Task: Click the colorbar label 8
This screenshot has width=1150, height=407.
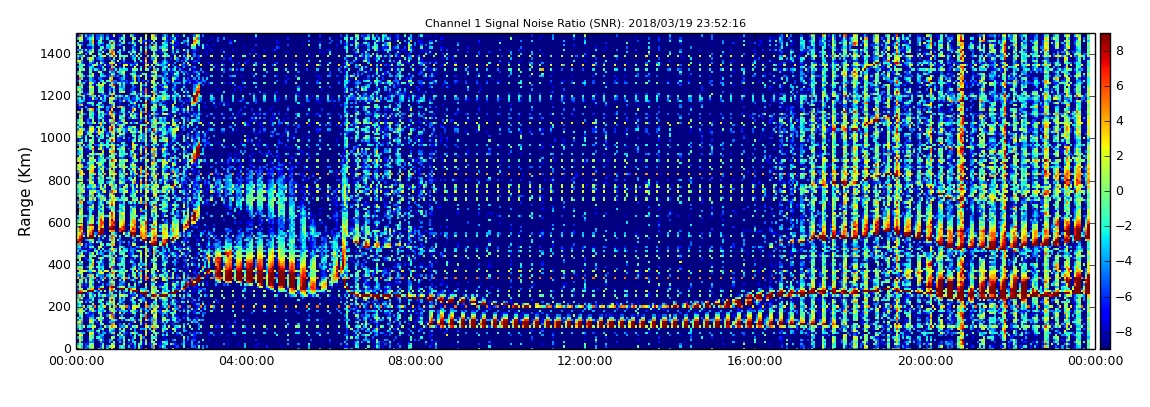Action: pos(1120,51)
